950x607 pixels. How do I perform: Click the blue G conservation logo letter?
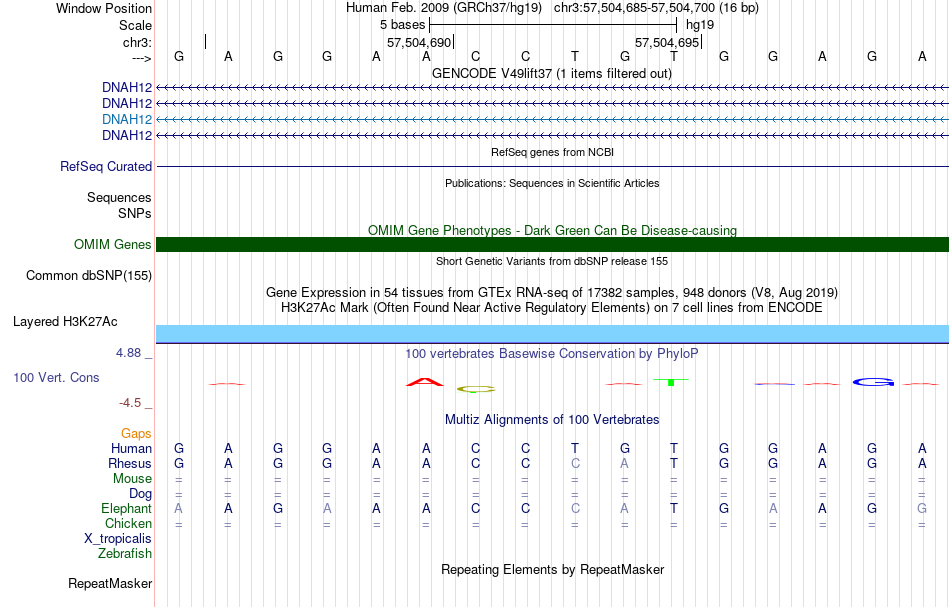click(x=873, y=382)
